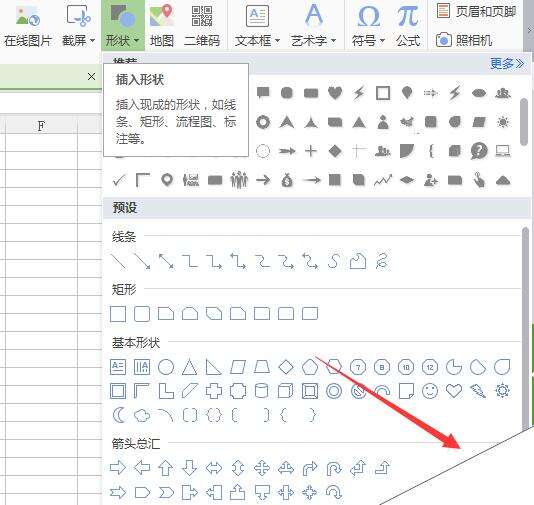Select the cylinder basic shape
This screenshot has width=534, height=505.
[x=262, y=391]
